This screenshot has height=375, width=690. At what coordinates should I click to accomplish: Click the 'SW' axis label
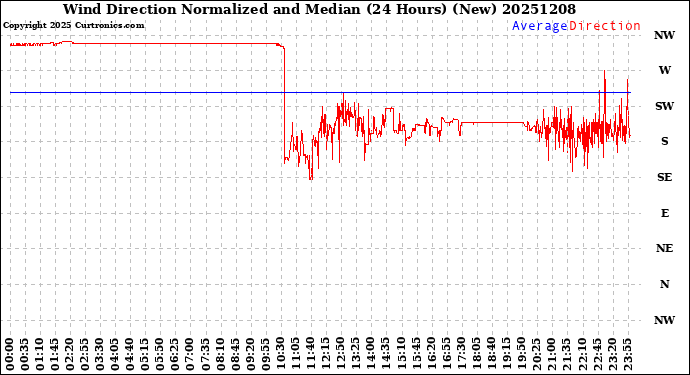[x=664, y=106]
